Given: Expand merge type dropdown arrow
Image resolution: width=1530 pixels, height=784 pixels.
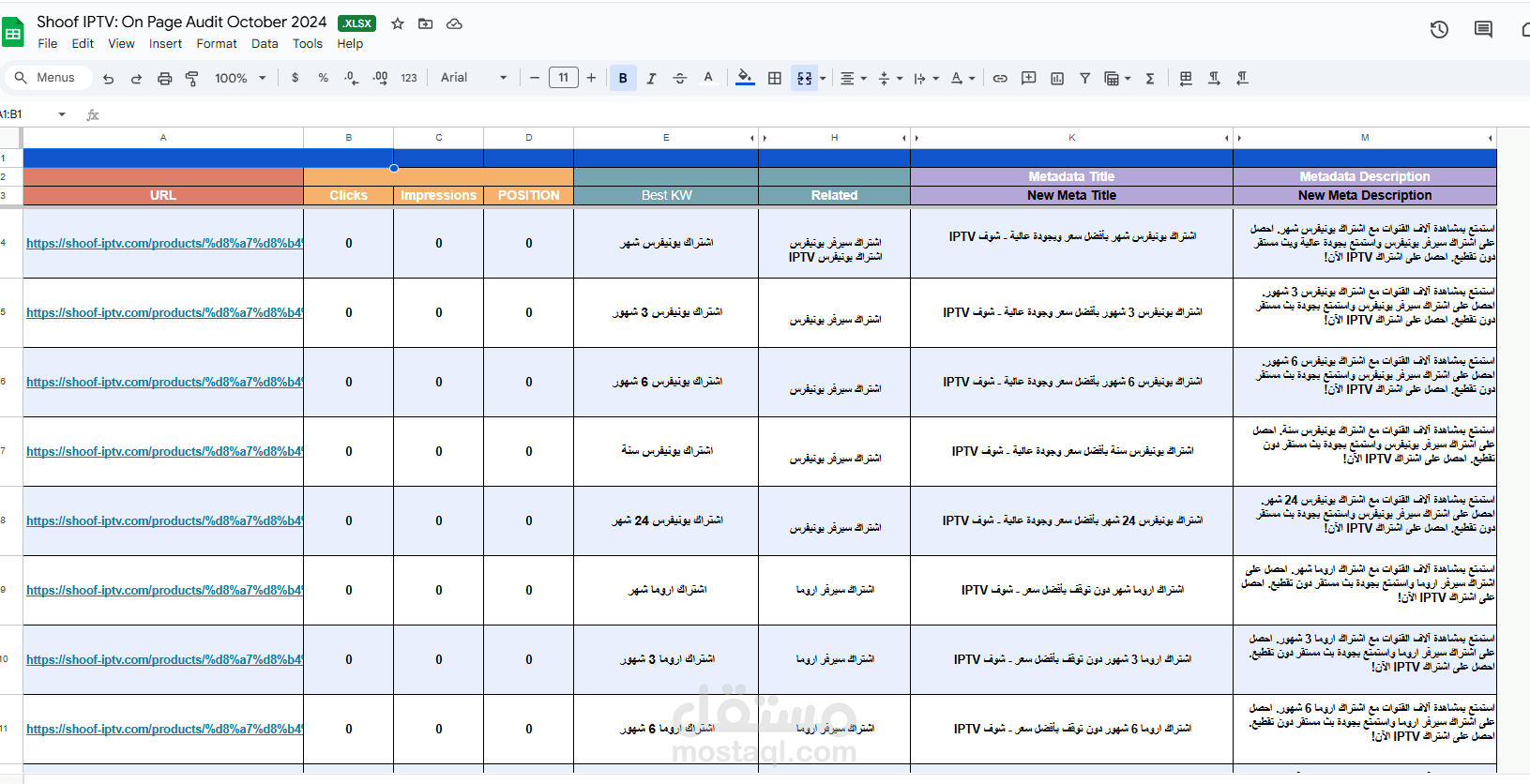Looking at the screenshot, I should coord(823,79).
